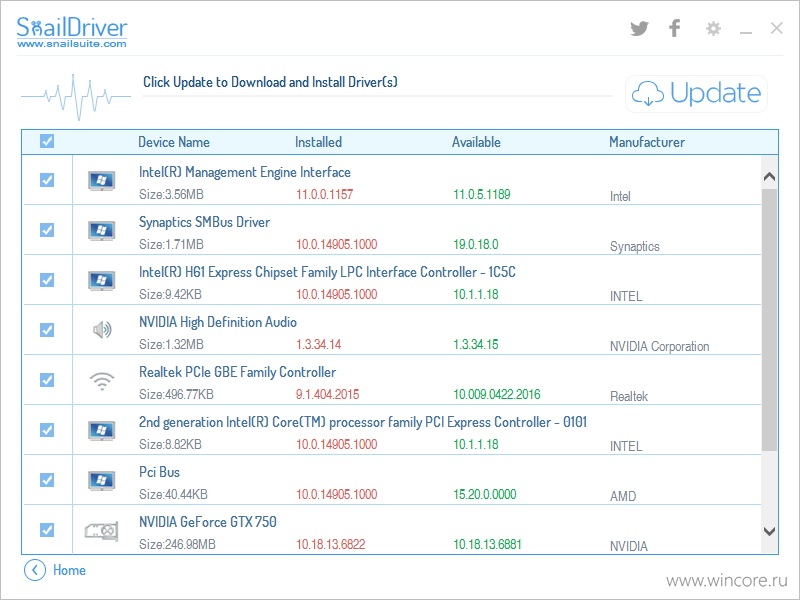Click the Available column header
This screenshot has width=800, height=600.
click(476, 142)
